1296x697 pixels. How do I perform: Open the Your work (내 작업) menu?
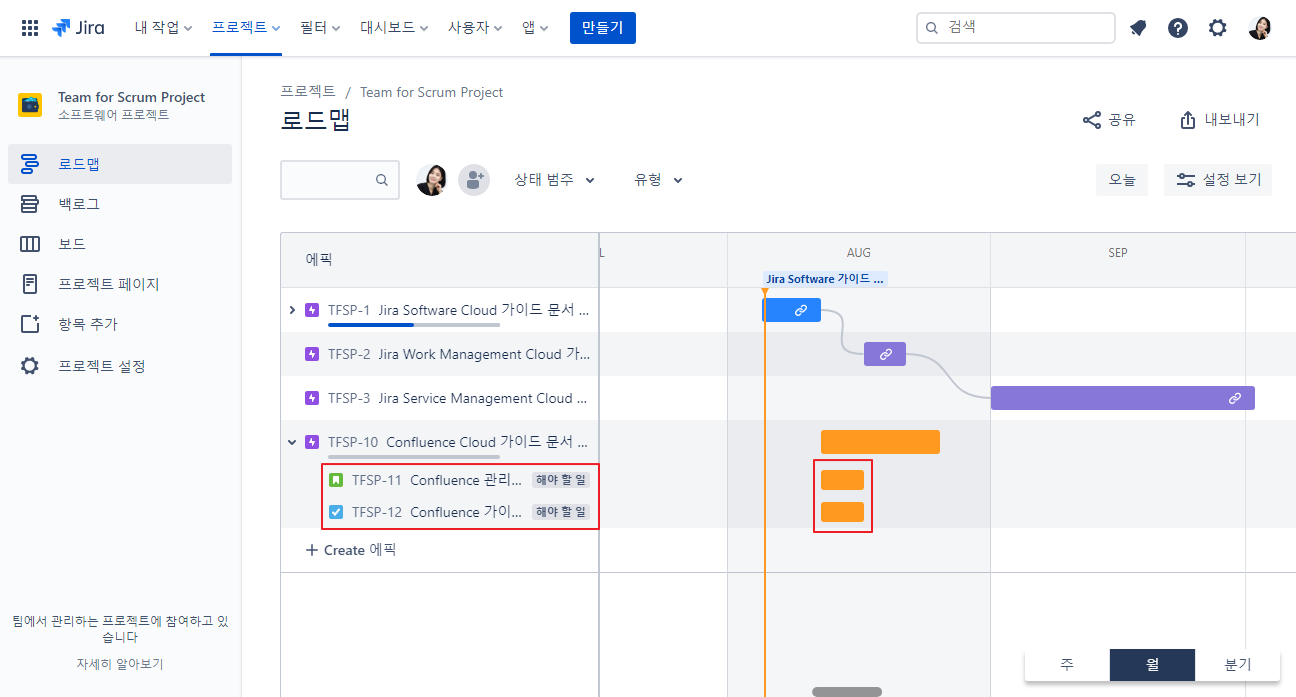[163, 28]
